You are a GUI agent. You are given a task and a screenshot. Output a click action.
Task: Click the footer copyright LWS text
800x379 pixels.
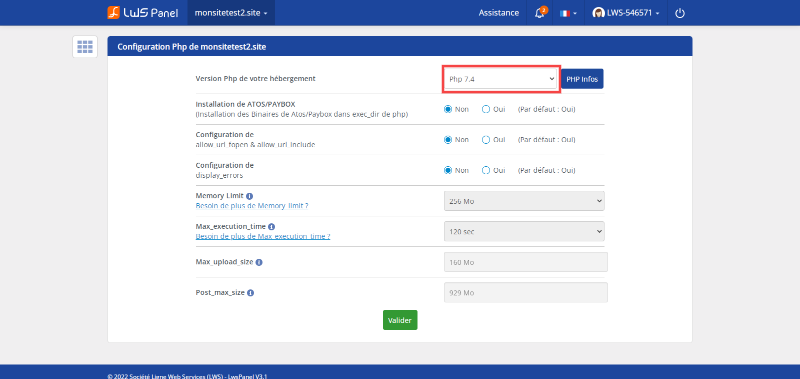[187, 376]
